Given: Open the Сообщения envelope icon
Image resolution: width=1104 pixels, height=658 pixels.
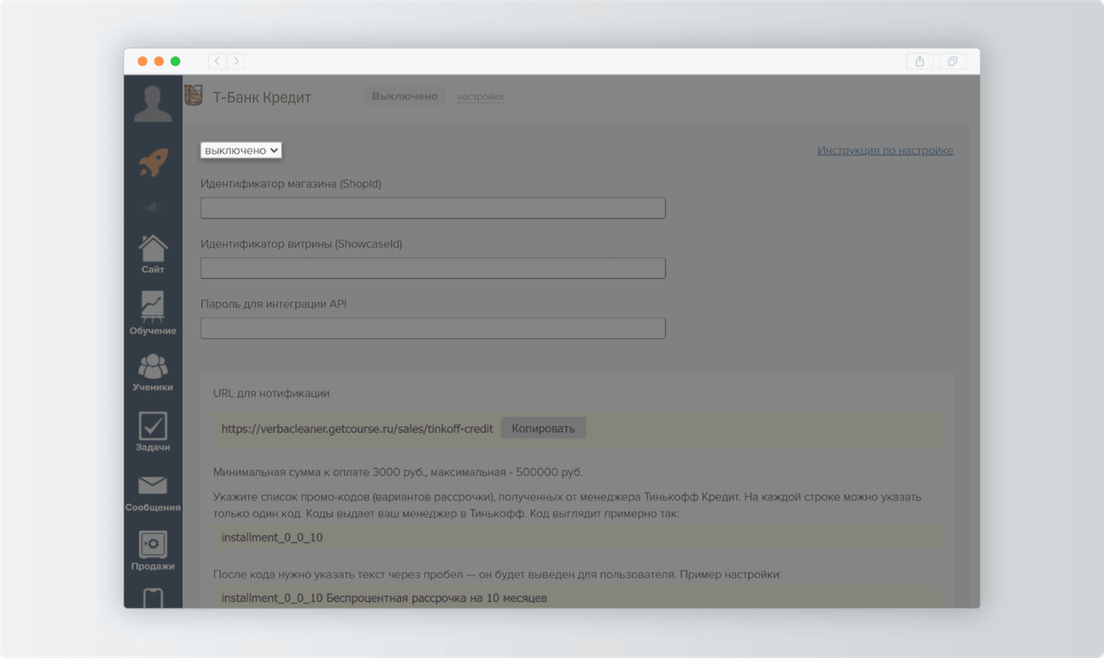Looking at the screenshot, I should tap(153, 492).
